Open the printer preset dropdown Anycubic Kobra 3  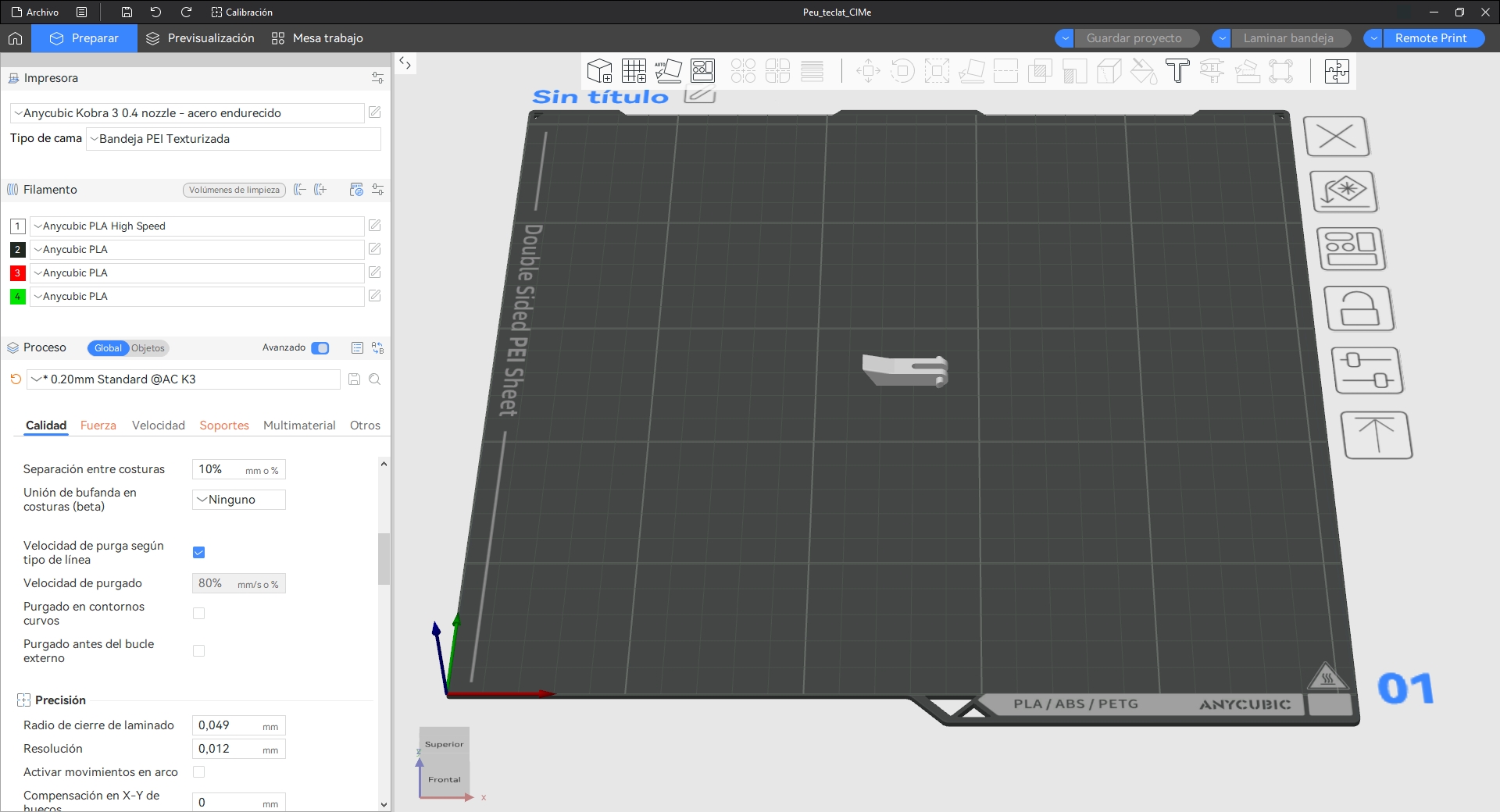tap(187, 113)
